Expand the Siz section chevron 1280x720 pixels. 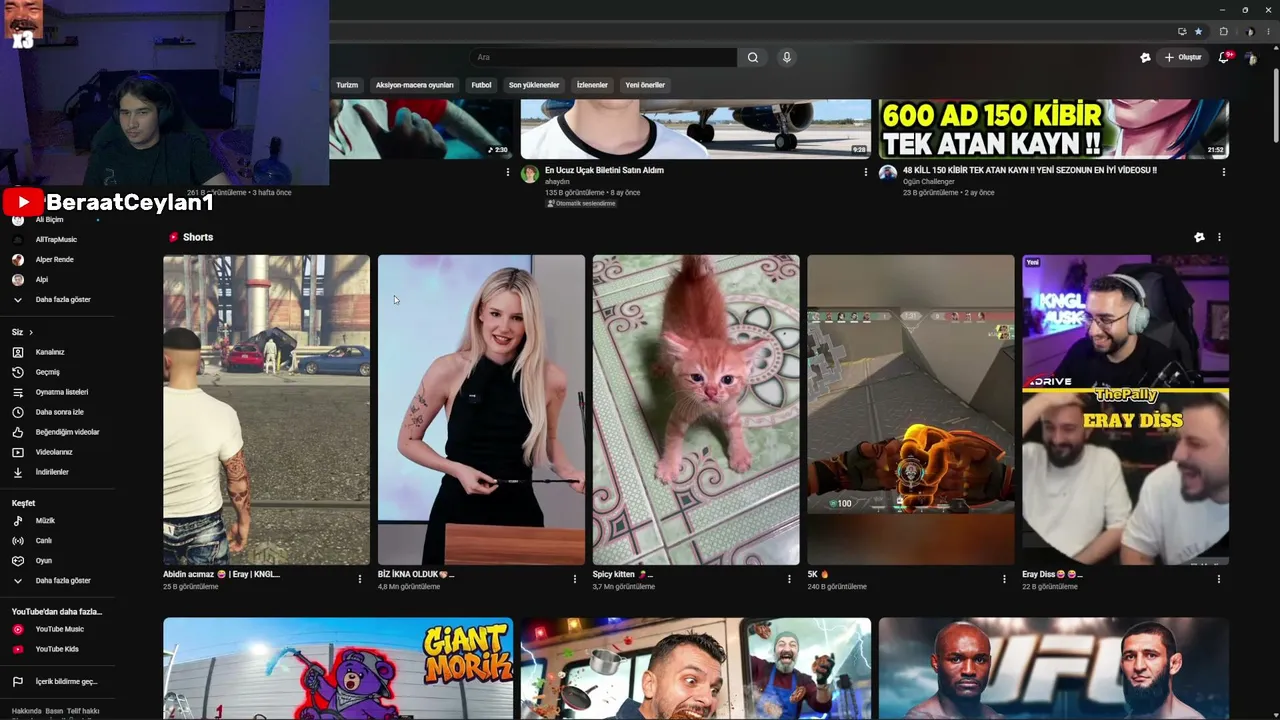pos(31,332)
